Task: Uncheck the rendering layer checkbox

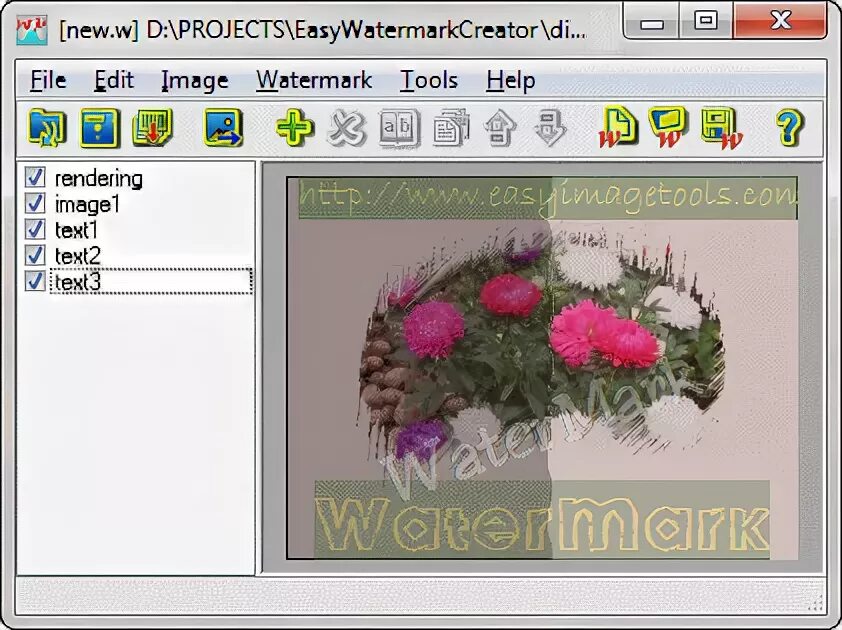Action: [35, 178]
